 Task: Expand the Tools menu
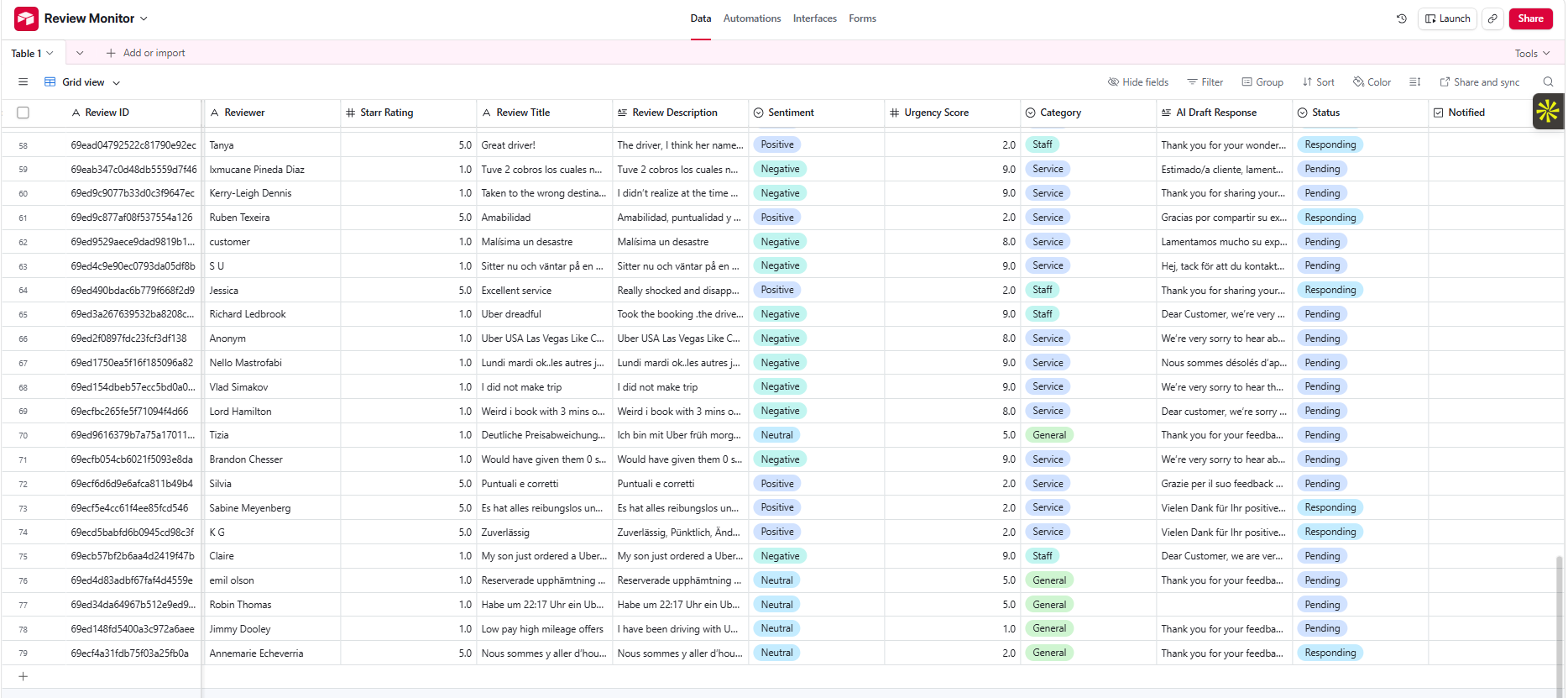(1533, 53)
